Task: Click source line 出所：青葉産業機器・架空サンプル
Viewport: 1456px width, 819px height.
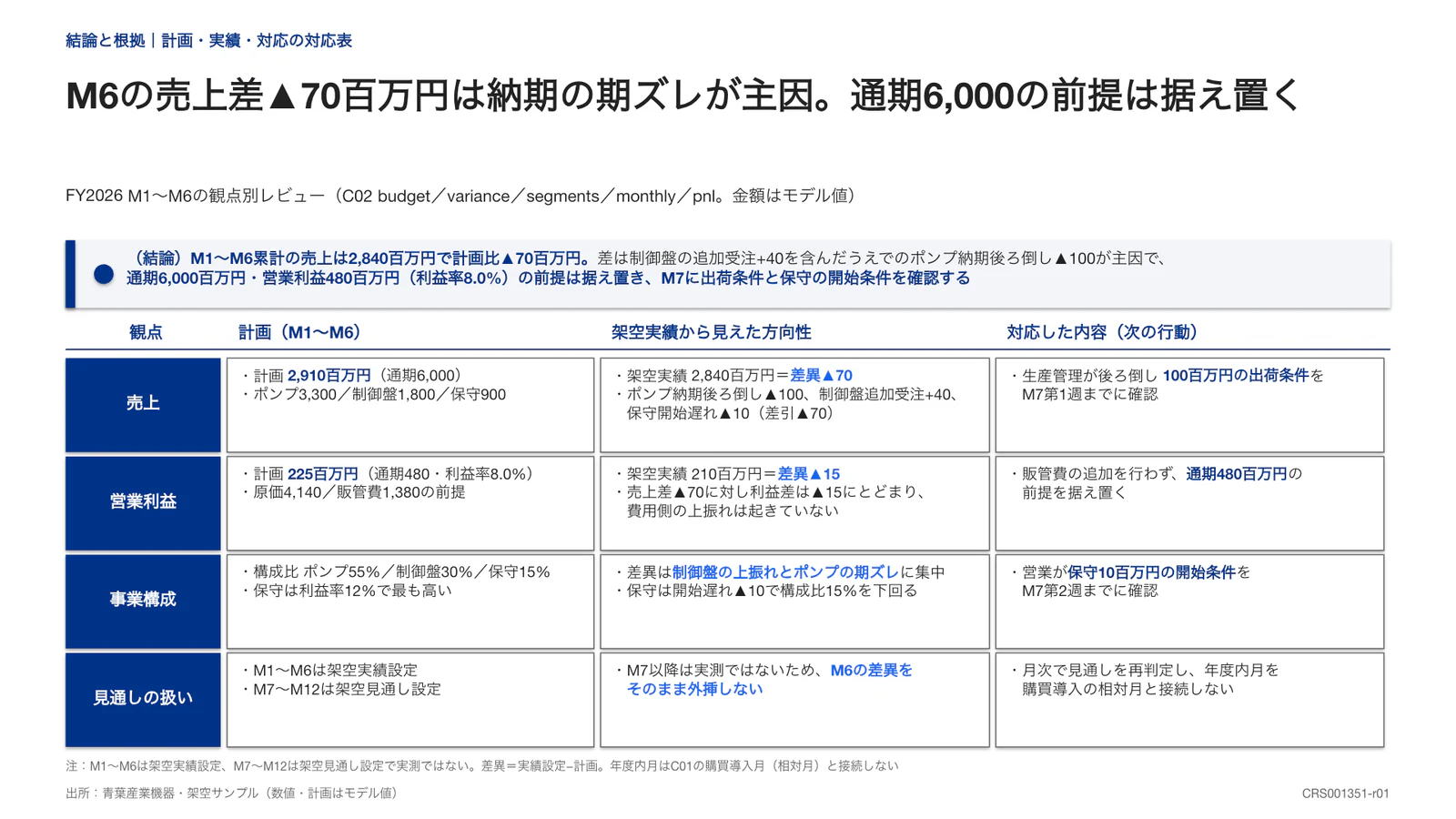Action: 234,794
